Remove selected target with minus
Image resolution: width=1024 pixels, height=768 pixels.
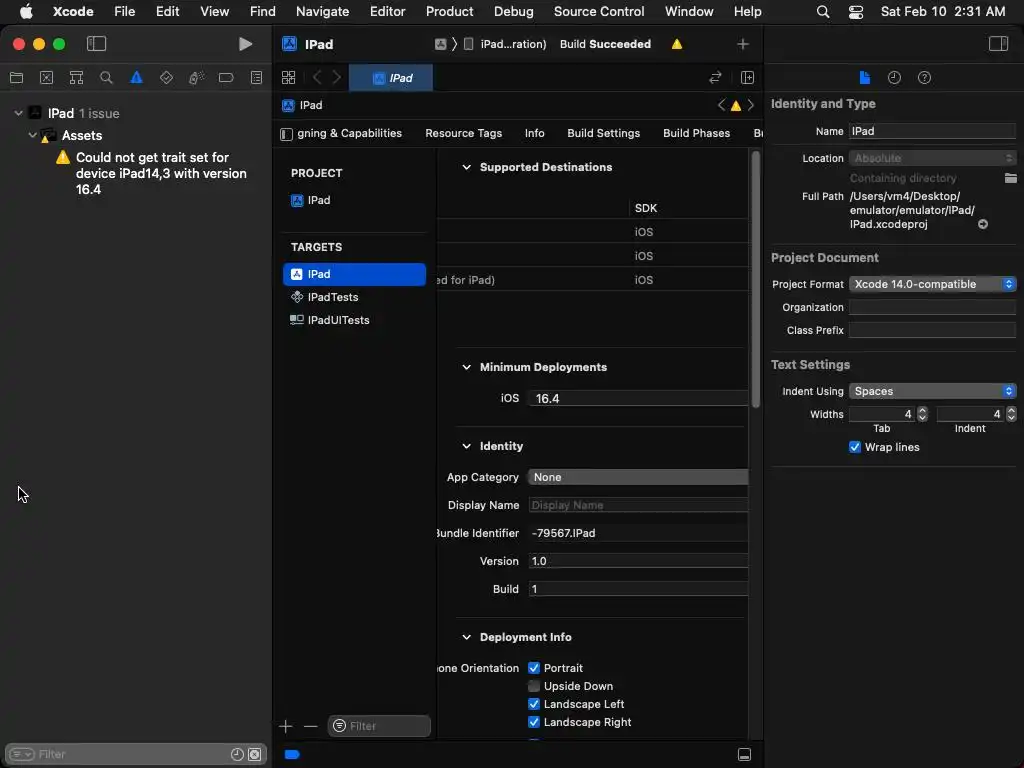[310, 726]
